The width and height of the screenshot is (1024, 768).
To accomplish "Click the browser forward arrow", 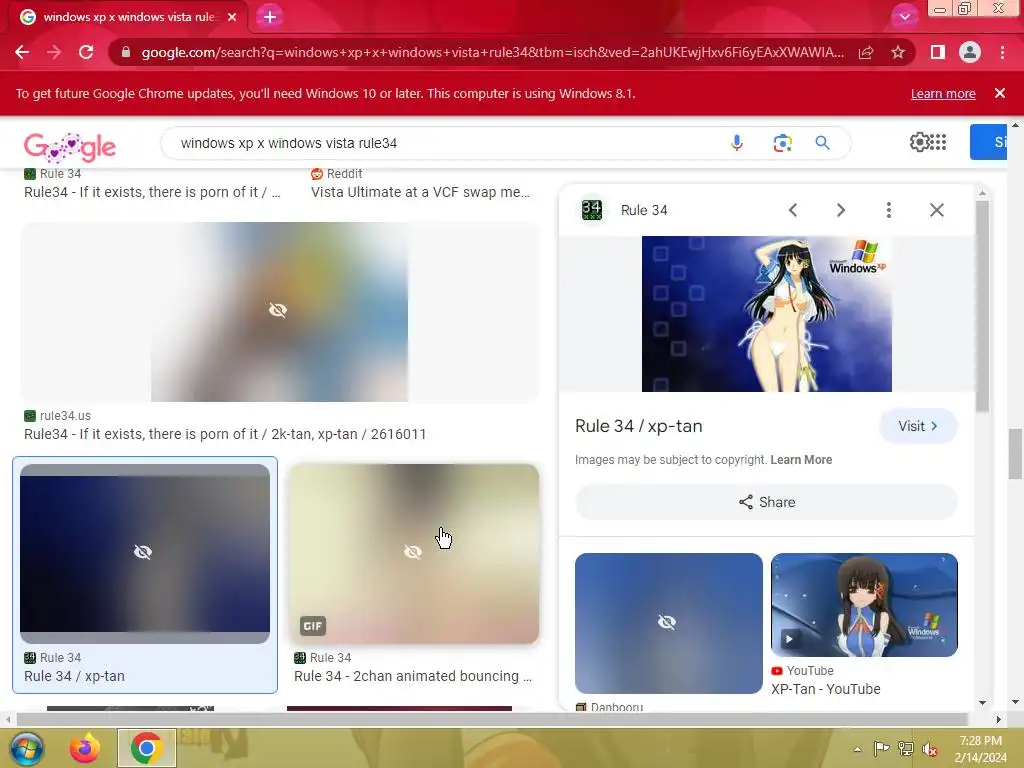I will (x=54, y=52).
